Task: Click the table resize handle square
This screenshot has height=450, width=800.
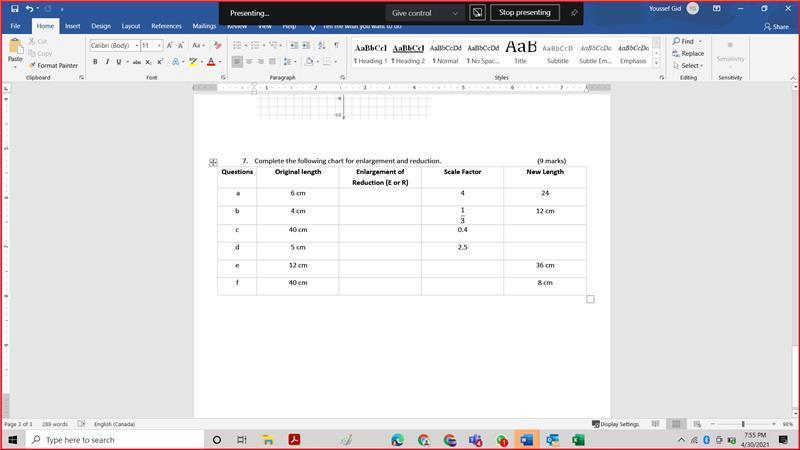Action: [x=590, y=299]
